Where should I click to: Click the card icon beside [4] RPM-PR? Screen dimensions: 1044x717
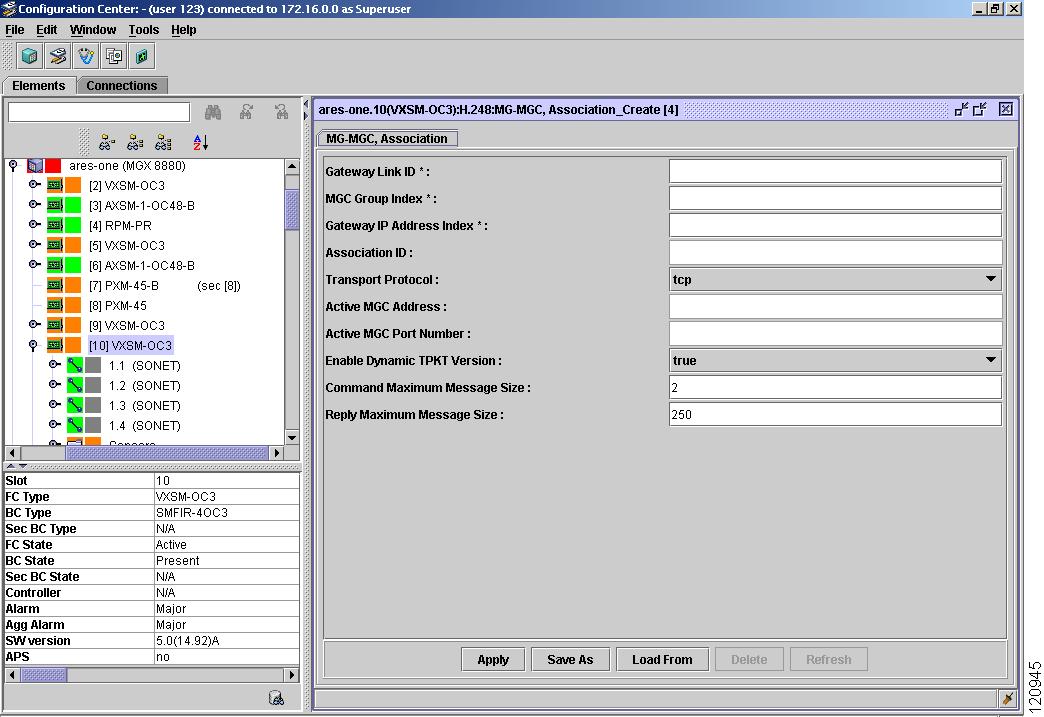[x=55, y=226]
